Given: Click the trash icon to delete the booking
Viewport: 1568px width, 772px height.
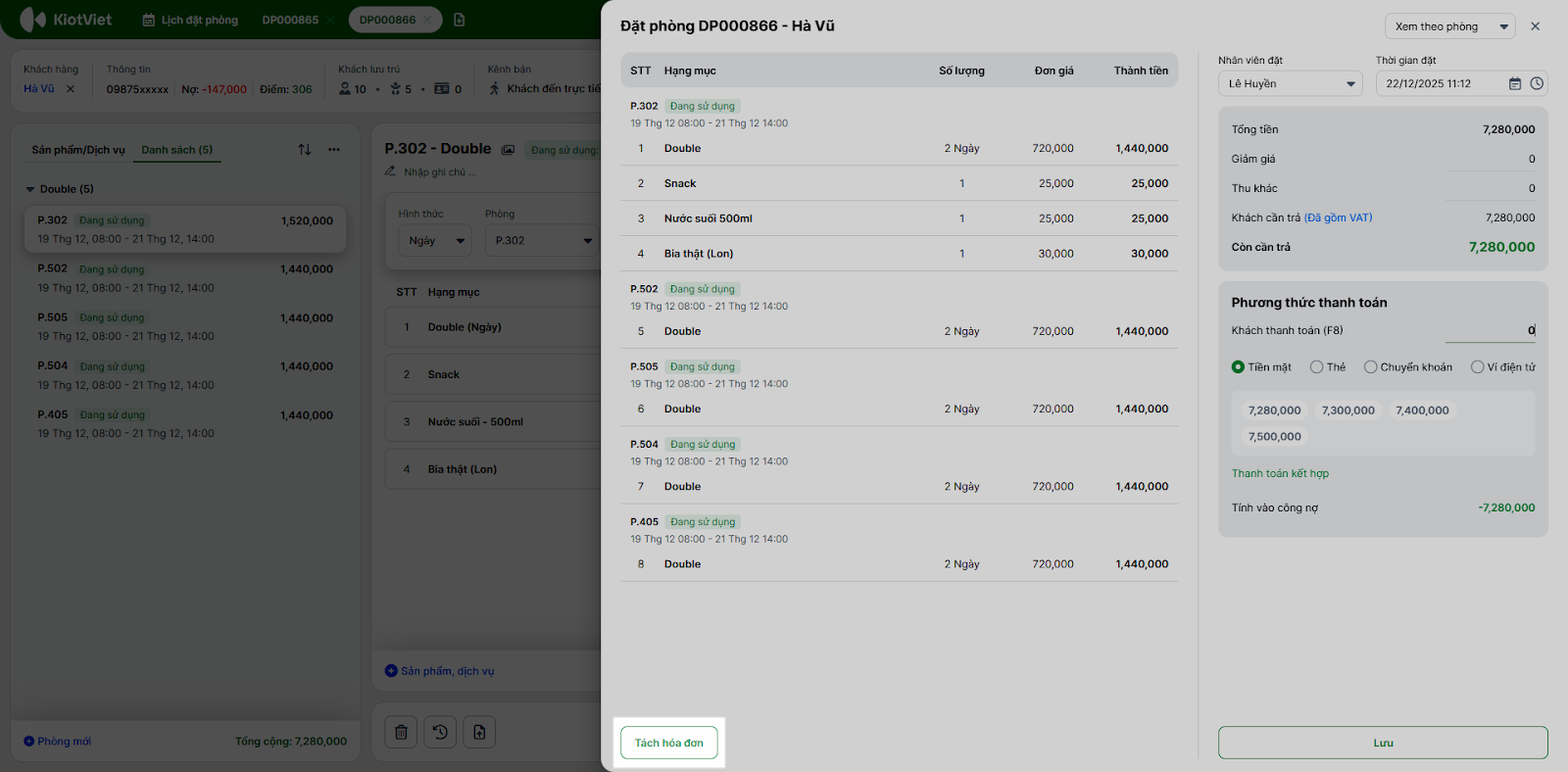Looking at the screenshot, I should tap(401, 732).
